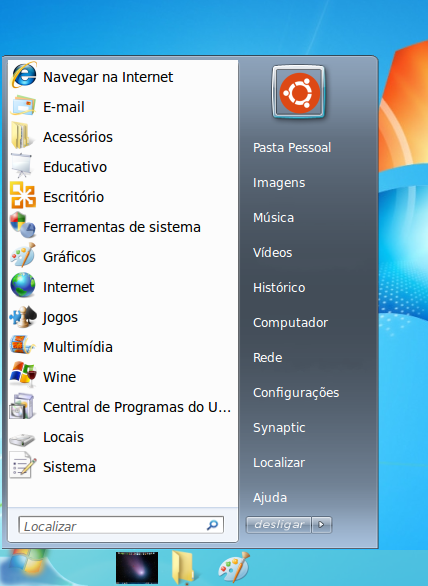Click the shield icon for Ferramentas de sistema
428x586 pixels.
click(x=23, y=225)
